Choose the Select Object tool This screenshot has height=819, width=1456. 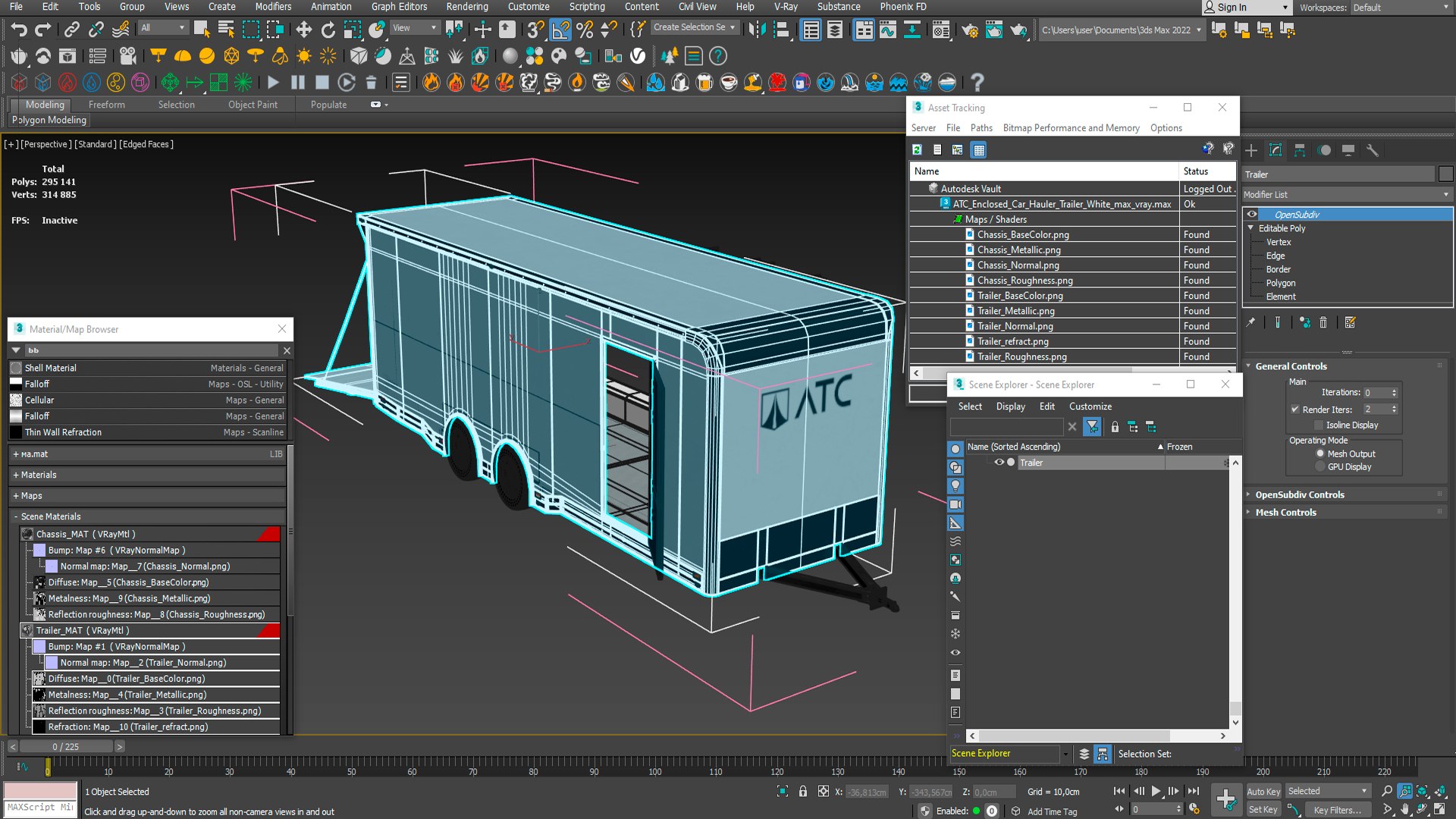coord(202,30)
